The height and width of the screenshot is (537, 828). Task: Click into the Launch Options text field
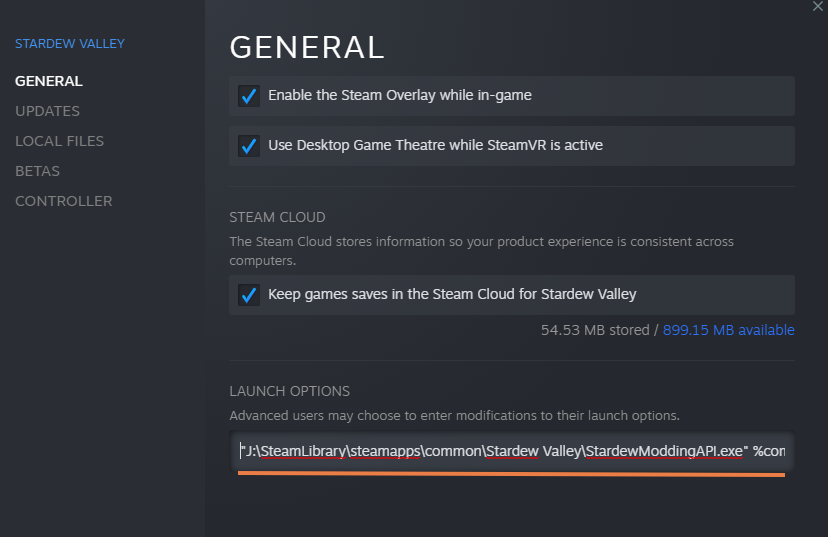(x=512, y=451)
